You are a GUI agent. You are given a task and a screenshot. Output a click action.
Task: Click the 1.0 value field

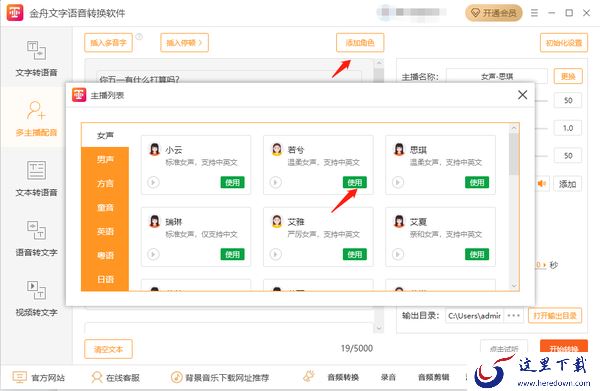pos(568,128)
